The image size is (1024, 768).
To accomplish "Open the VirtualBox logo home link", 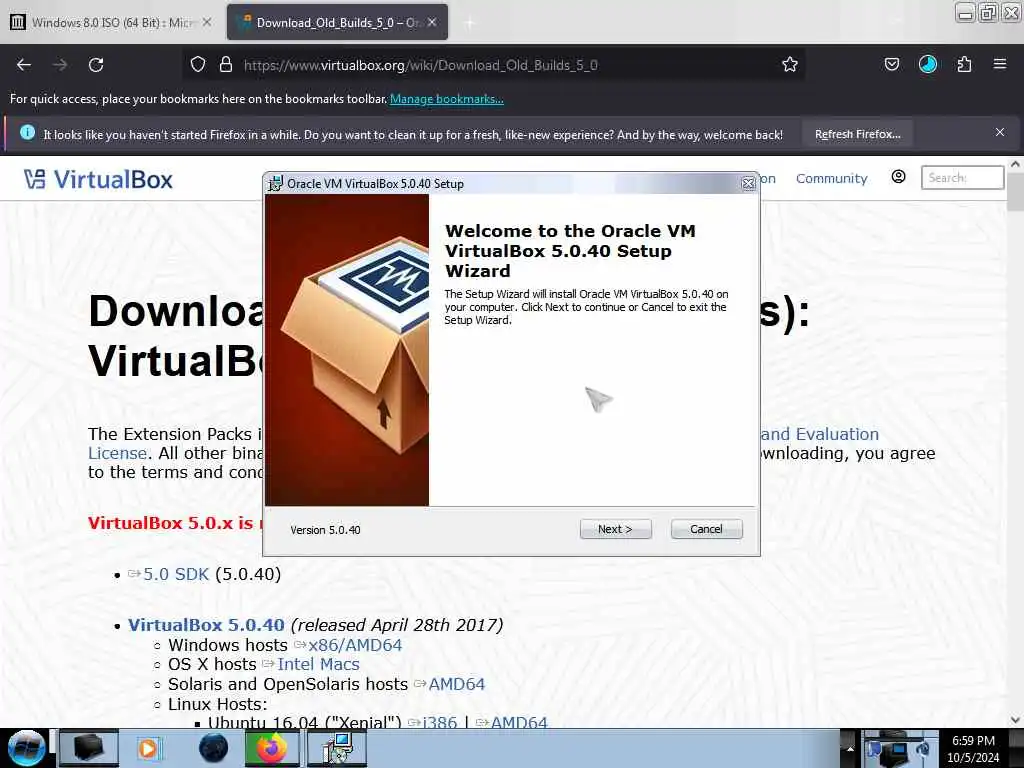I will pos(98,179).
